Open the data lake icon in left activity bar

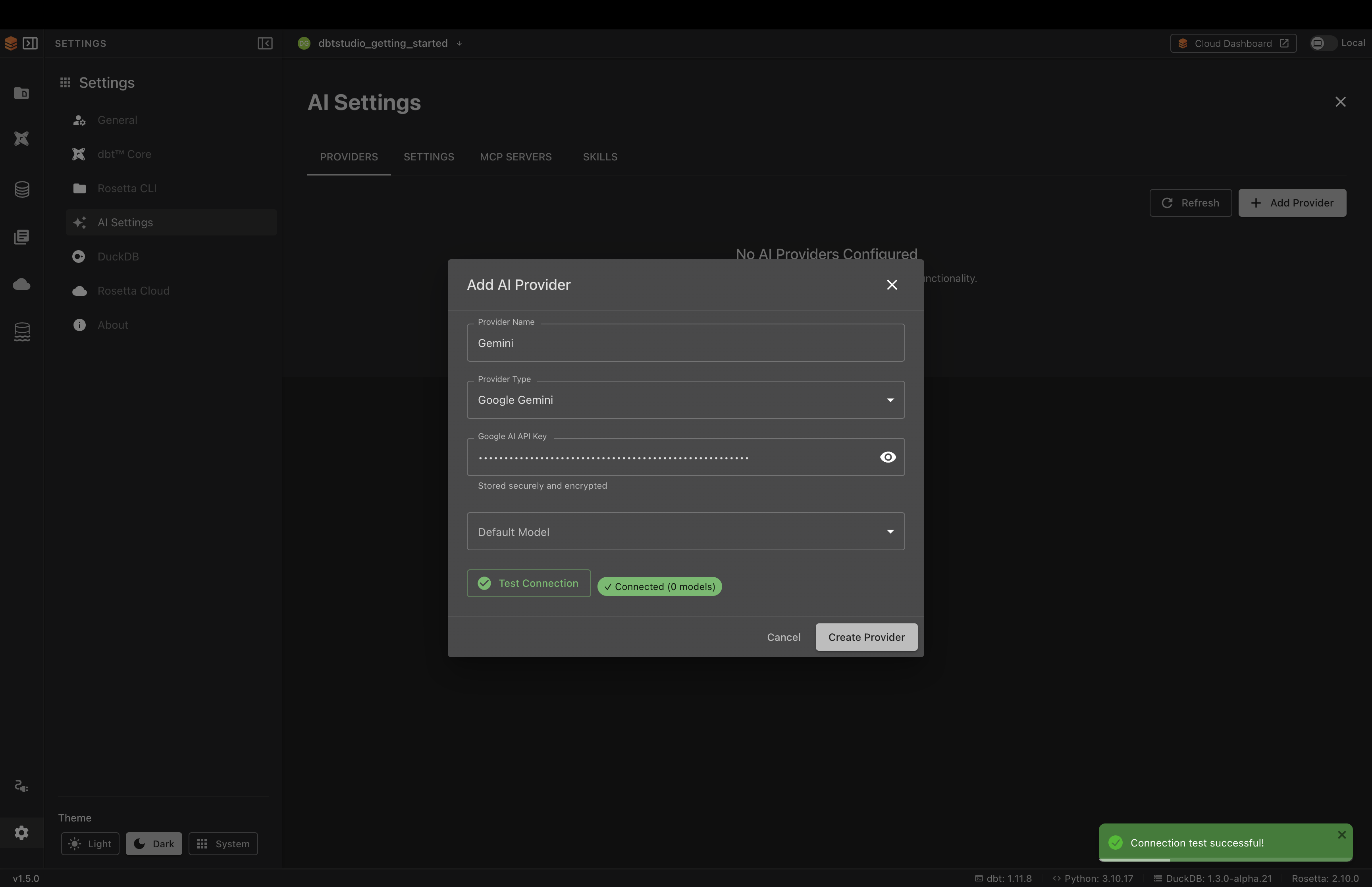point(22,332)
